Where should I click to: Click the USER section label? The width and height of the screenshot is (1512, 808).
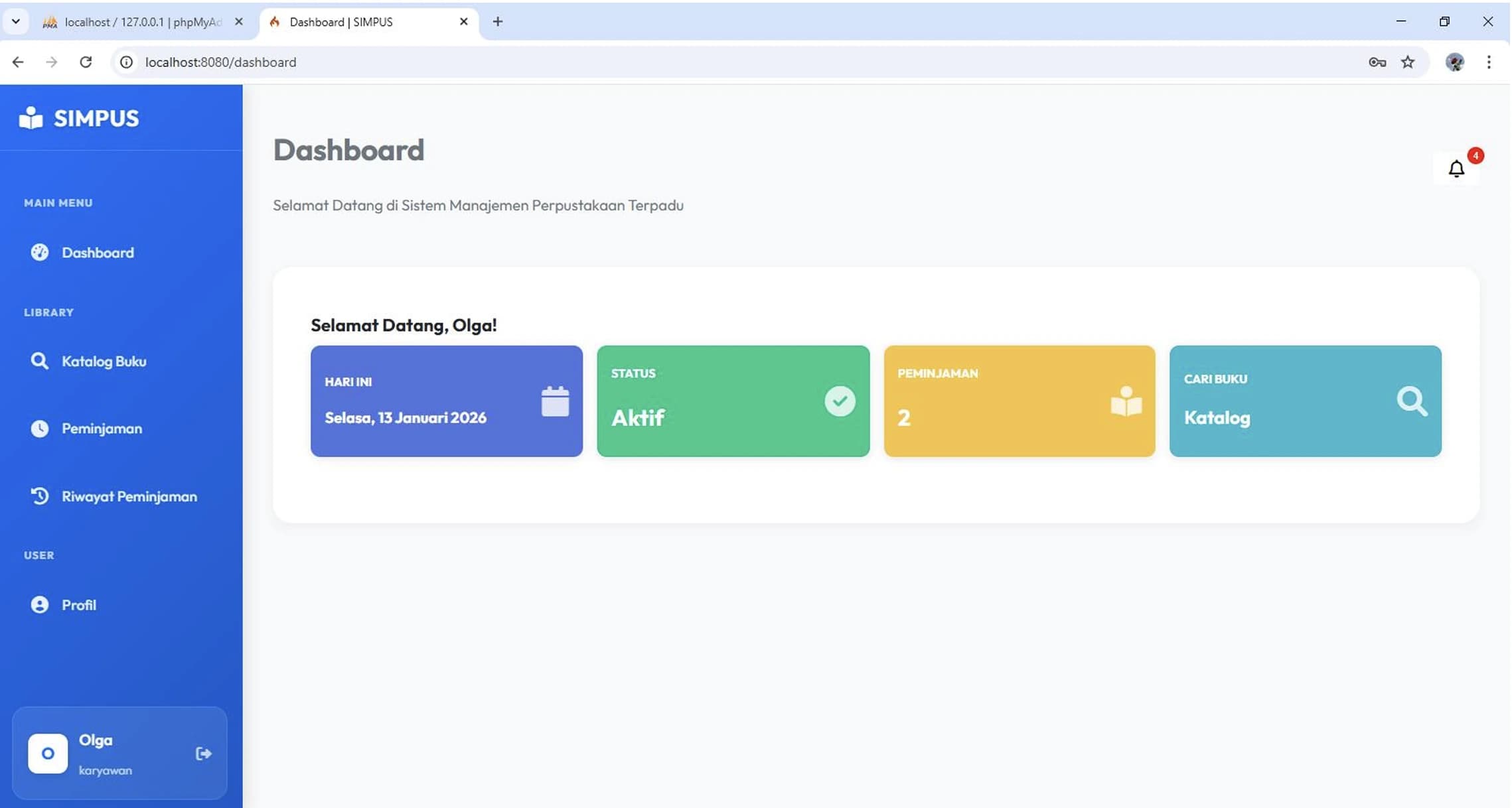pyautogui.click(x=39, y=555)
